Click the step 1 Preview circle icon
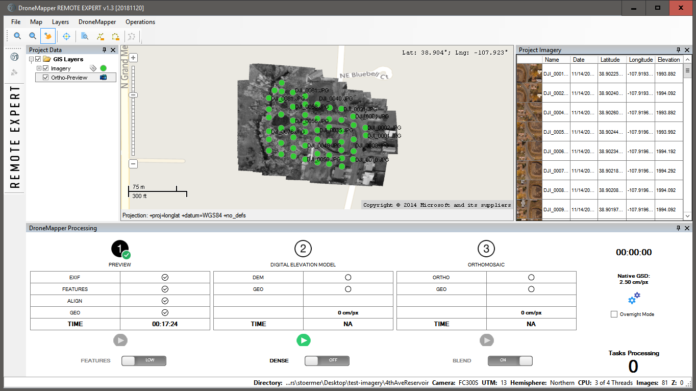This screenshot has height=391, width=696. [x=120, y=249]
